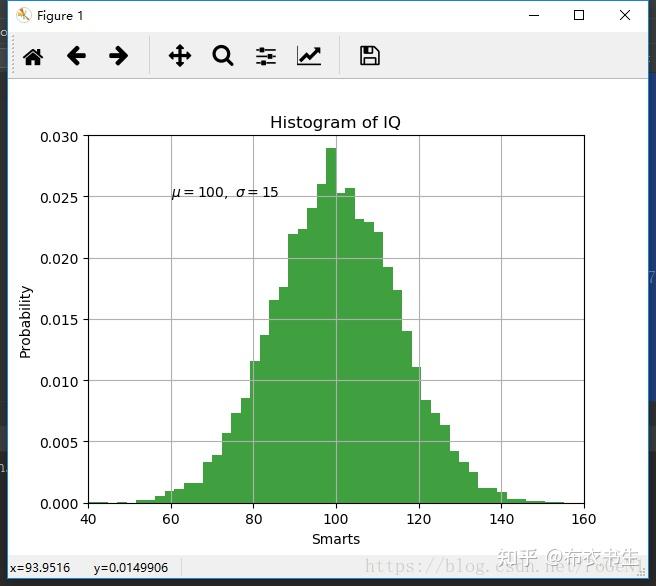Minimize the Figure 1 window
The width and height of the screenshot is (656, 586).
[x=534, y=15]
